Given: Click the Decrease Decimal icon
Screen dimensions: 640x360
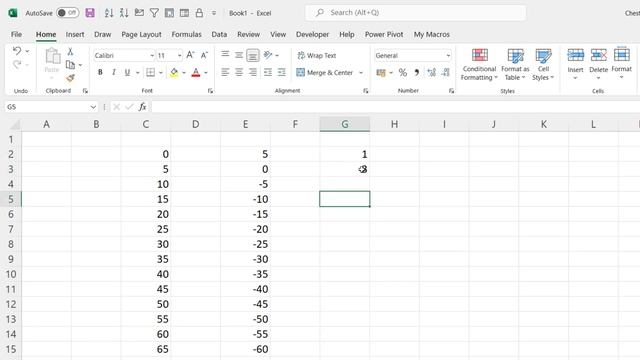Looking at the screenshot, I should 445,73.
